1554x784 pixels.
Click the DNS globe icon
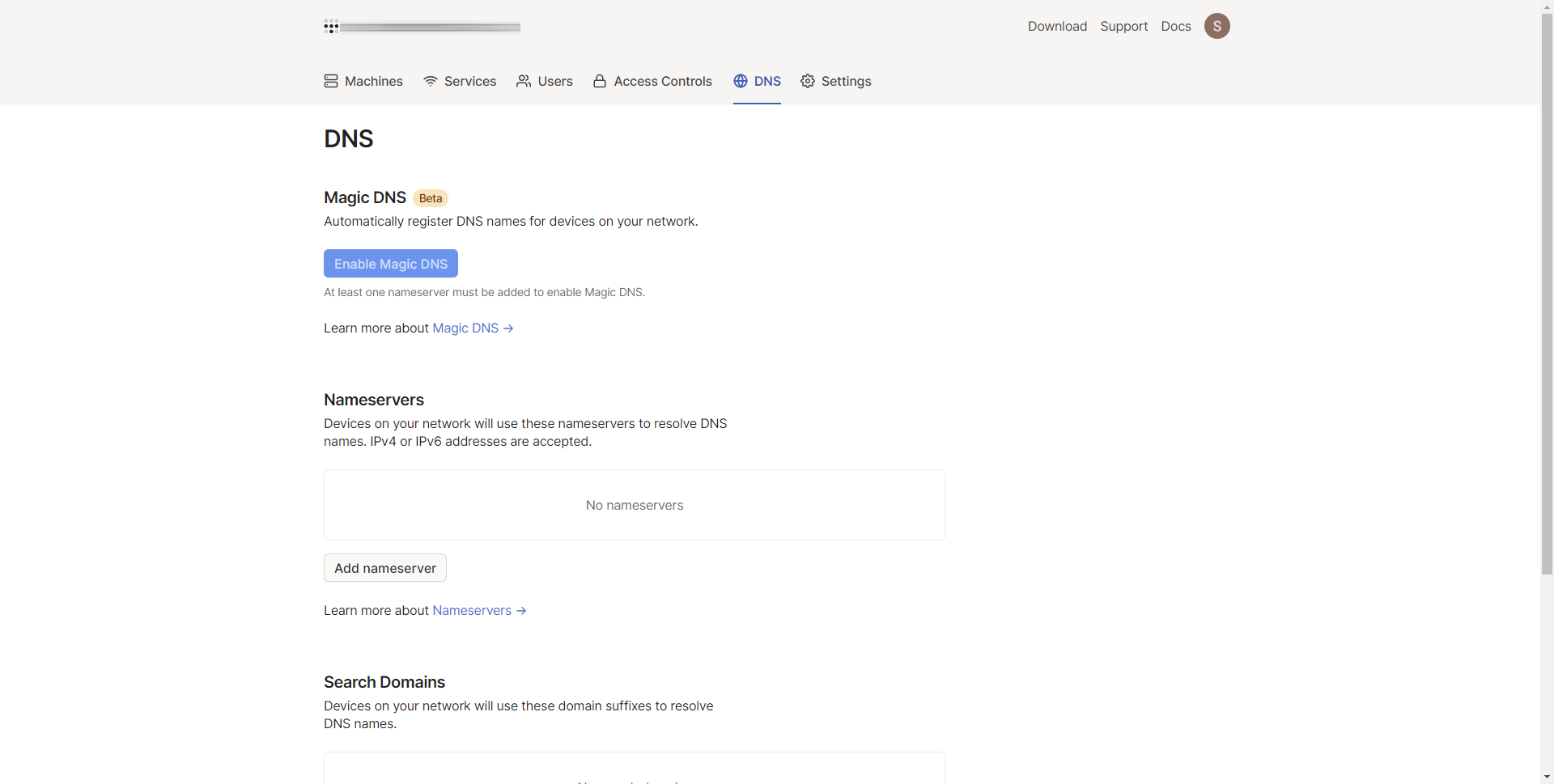[741, 81]
